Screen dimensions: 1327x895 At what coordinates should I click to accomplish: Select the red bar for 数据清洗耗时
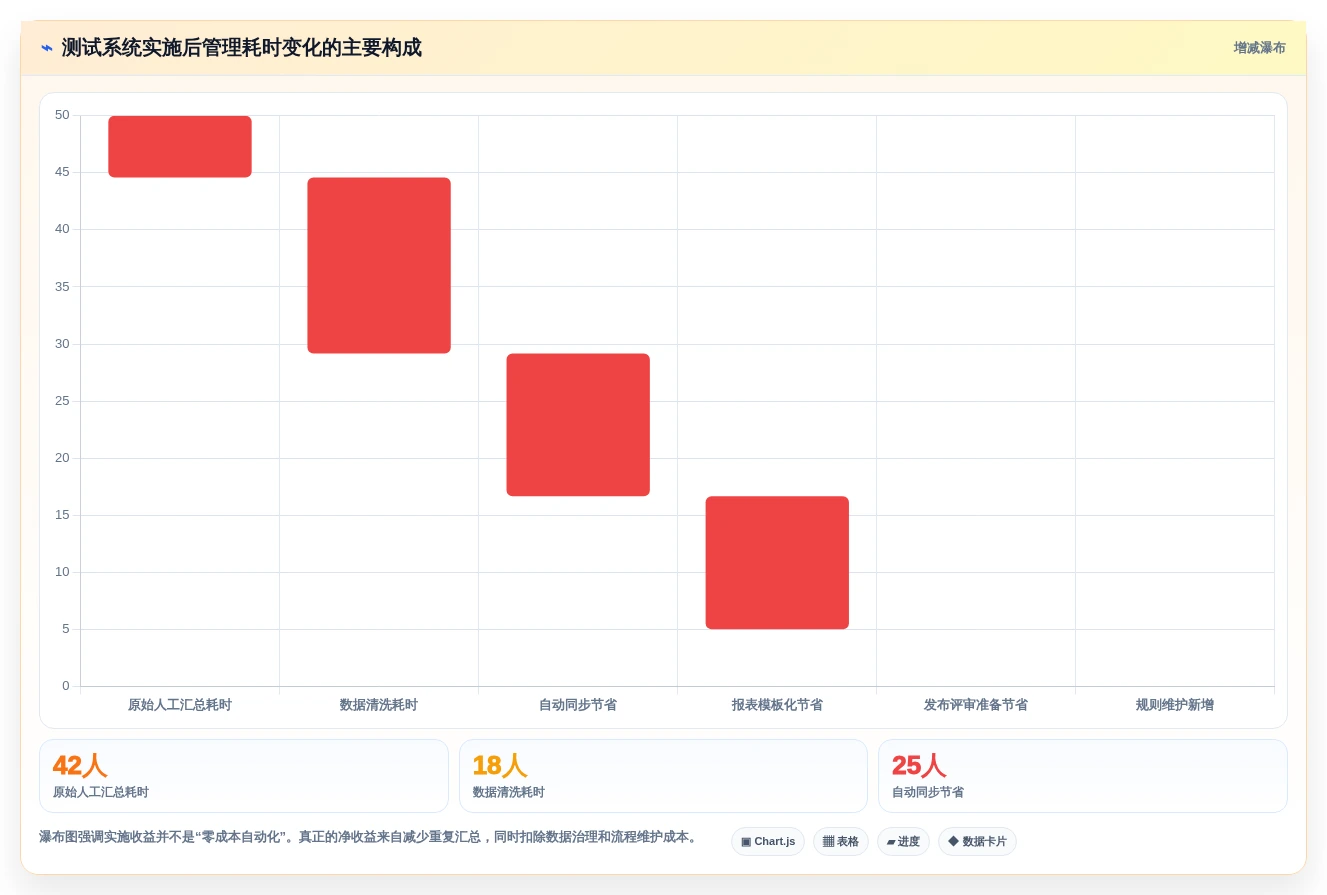tap(379, 265)
